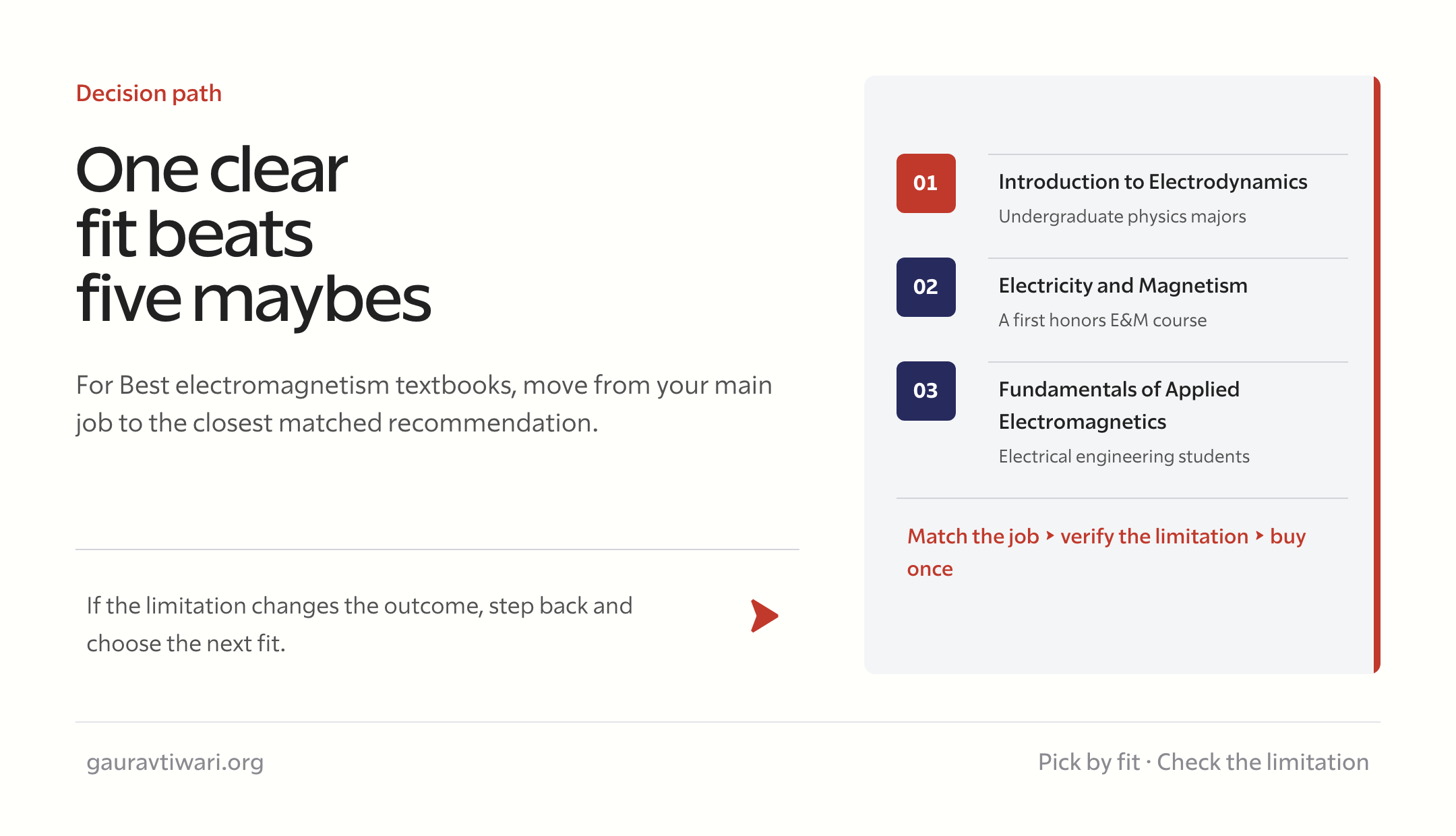The height and width of the screenshot is (836, 1456).
Task: Click the navy 03 number badge
Action: coord(926,391)
